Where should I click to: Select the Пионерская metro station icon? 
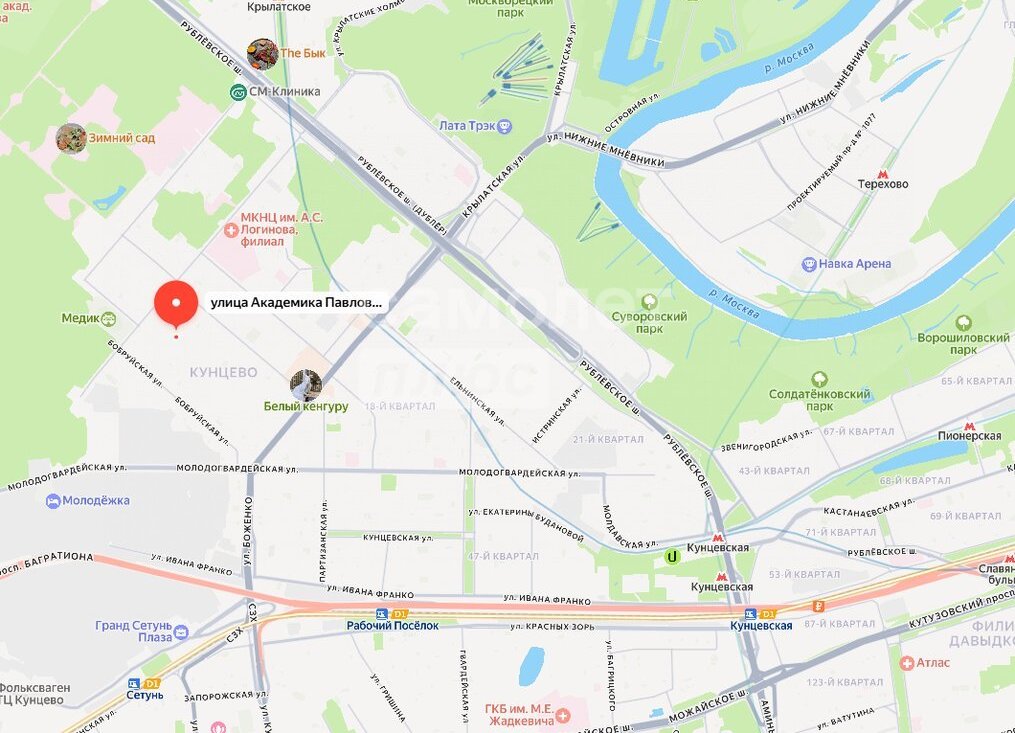tap(969, 426)
